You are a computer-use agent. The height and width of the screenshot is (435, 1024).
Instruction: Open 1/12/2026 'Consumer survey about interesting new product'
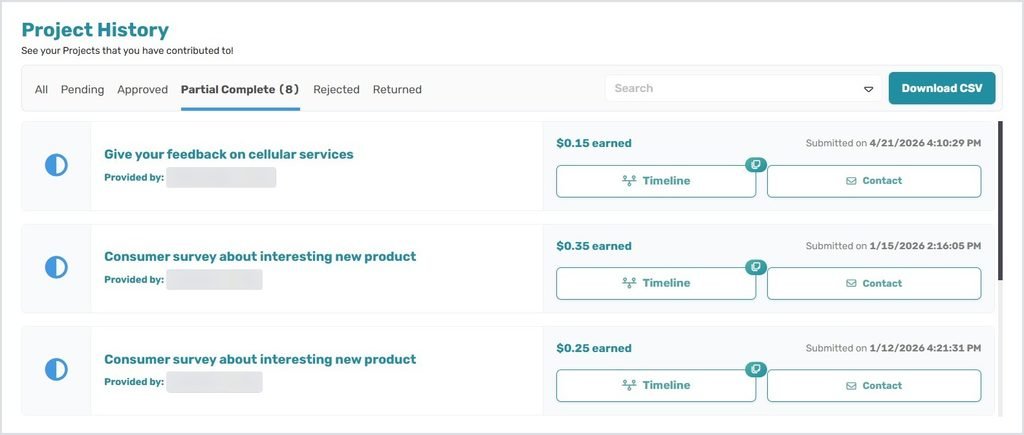click(x=260, y=359)
